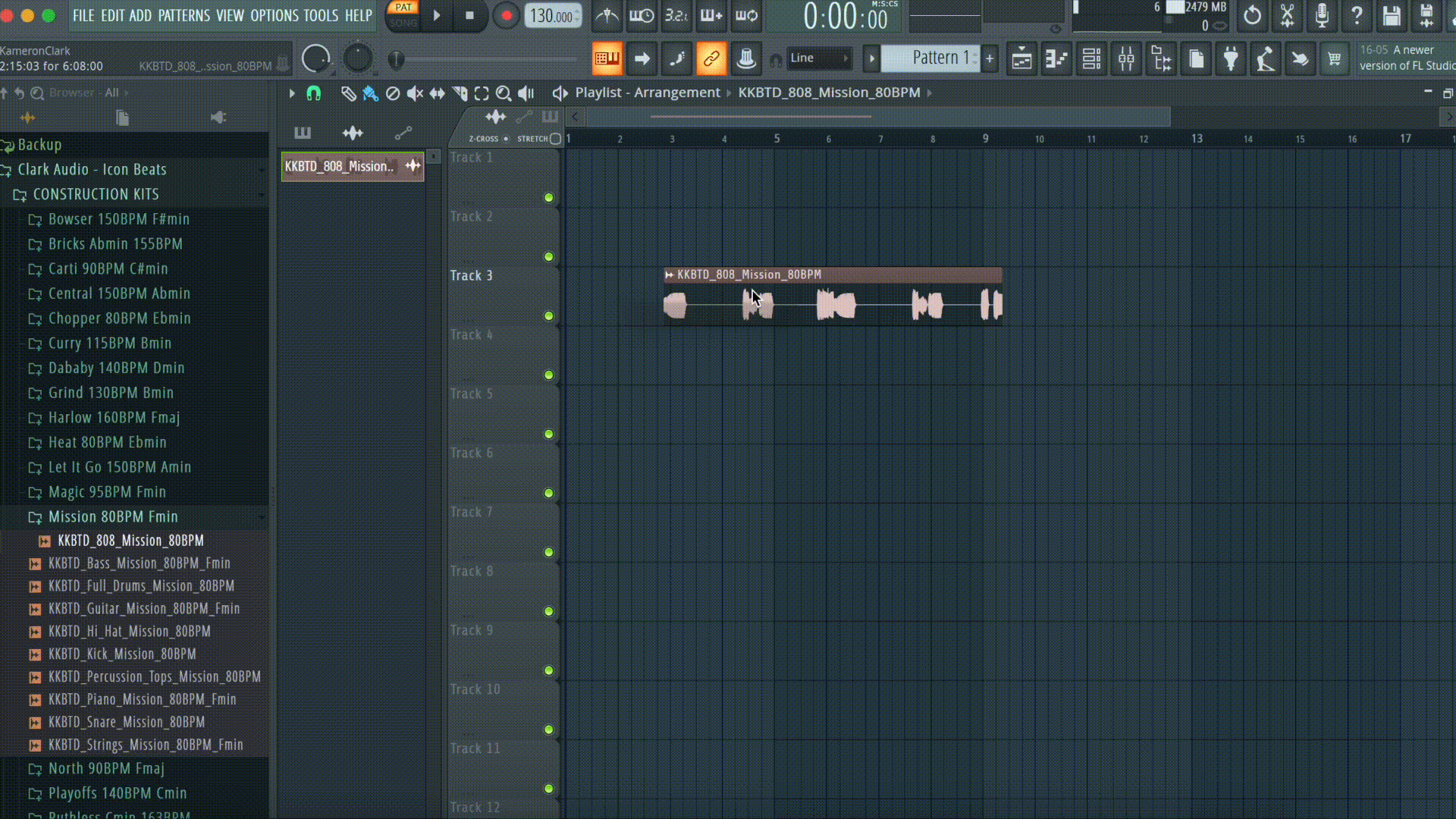This screenshot has height=819, width=1456.
Task: Toggle the orange link icon
Action: 711,58
